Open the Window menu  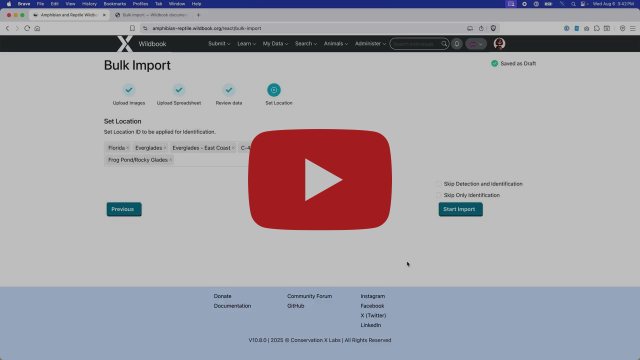[177, 4]
